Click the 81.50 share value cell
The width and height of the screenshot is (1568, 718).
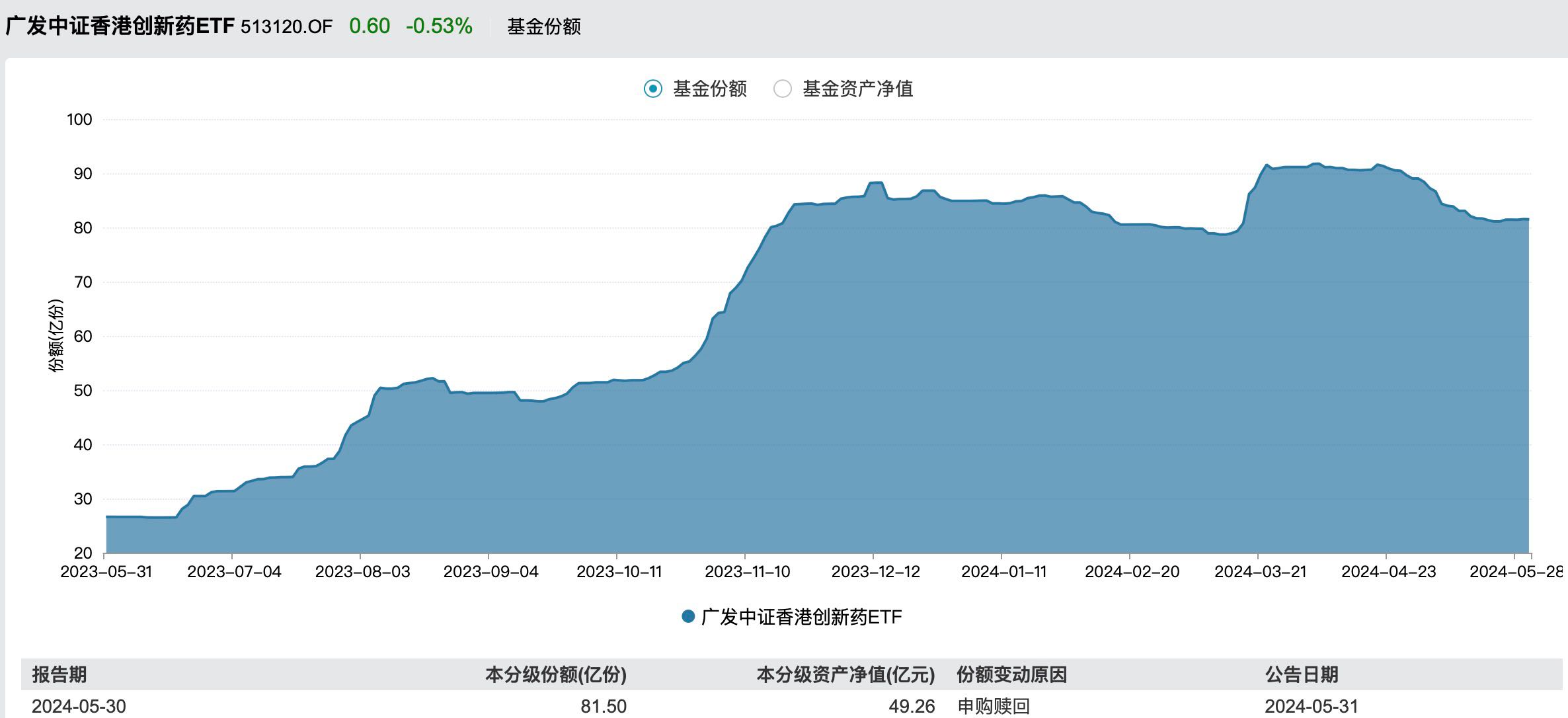tap(603, 706)
